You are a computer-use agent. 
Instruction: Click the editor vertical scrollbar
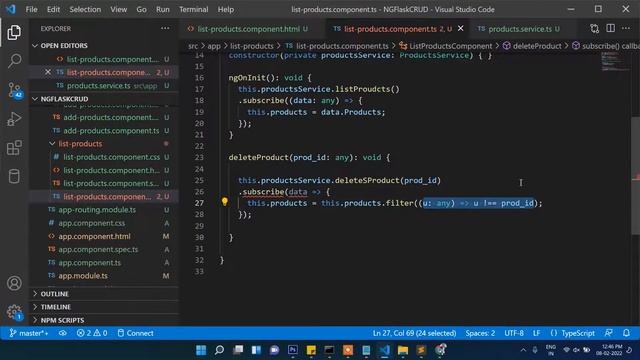(x=636, y=176)
